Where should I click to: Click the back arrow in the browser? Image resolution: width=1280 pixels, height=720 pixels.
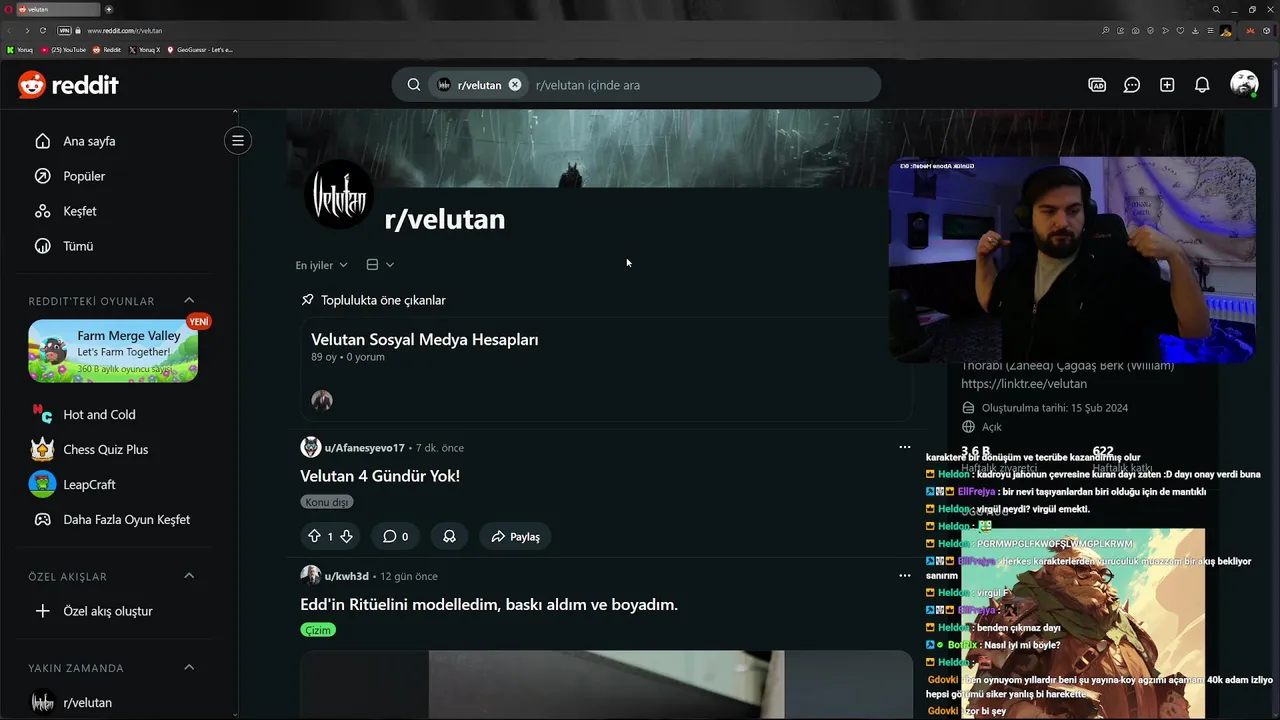coord(10,30)
